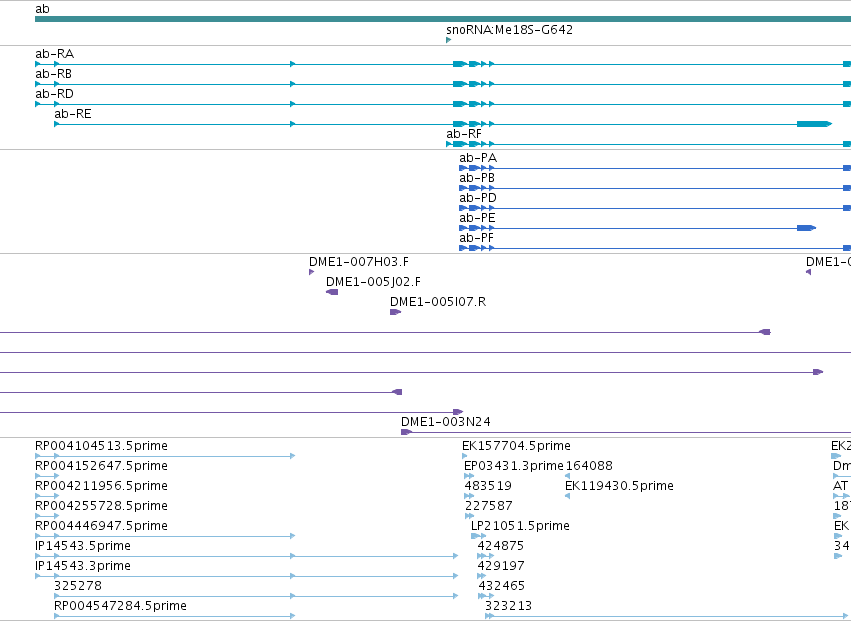Image resolution: width=851 pixels, height=621 pixels.
Task: Select the DME1-007H03.F arrow glyph
Action: (311, 272)
